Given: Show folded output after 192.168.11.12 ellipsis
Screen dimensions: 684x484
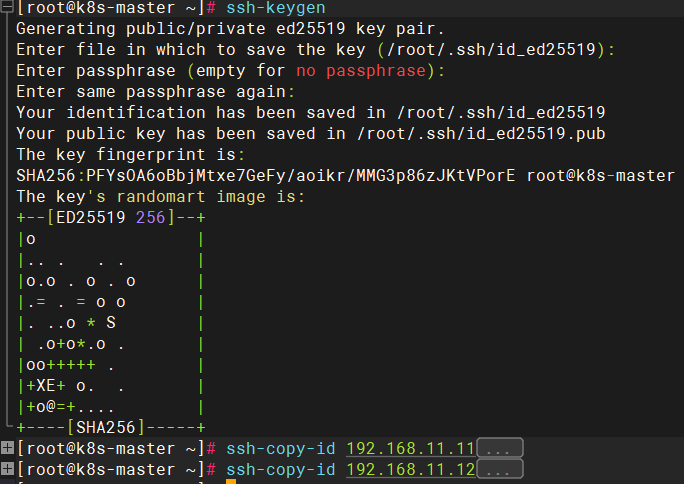Looking at the screenshot, I should click(x=500, y=469).
